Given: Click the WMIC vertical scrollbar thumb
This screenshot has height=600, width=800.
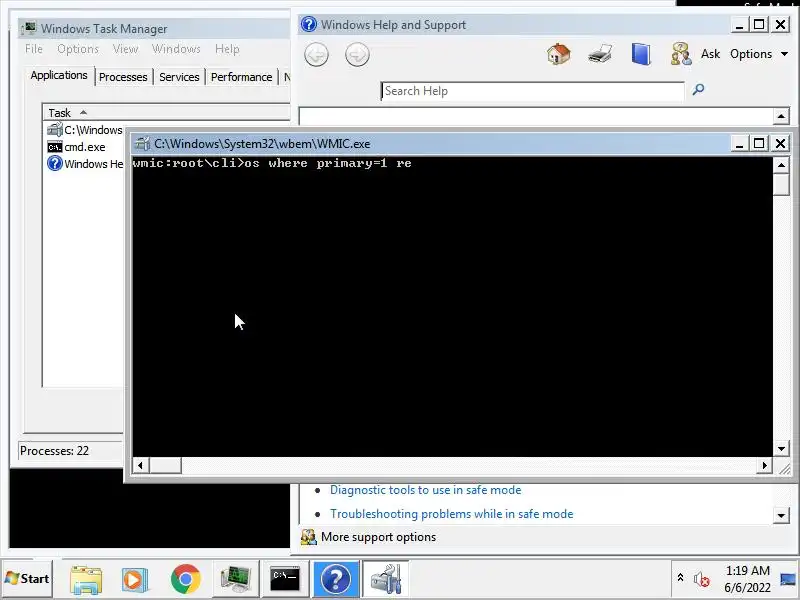Looking at the screenshot, I should coord(781,185).
